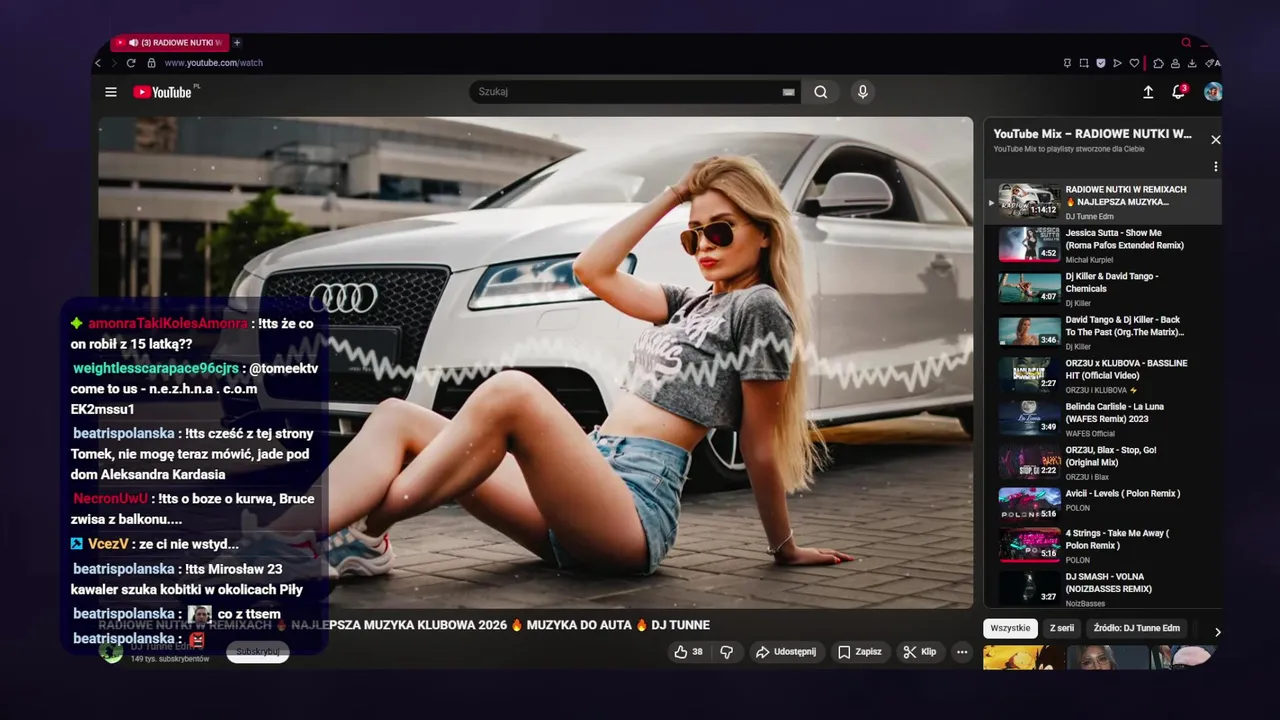Click the Subskrybuj subscribe button

tap(258, 652)
